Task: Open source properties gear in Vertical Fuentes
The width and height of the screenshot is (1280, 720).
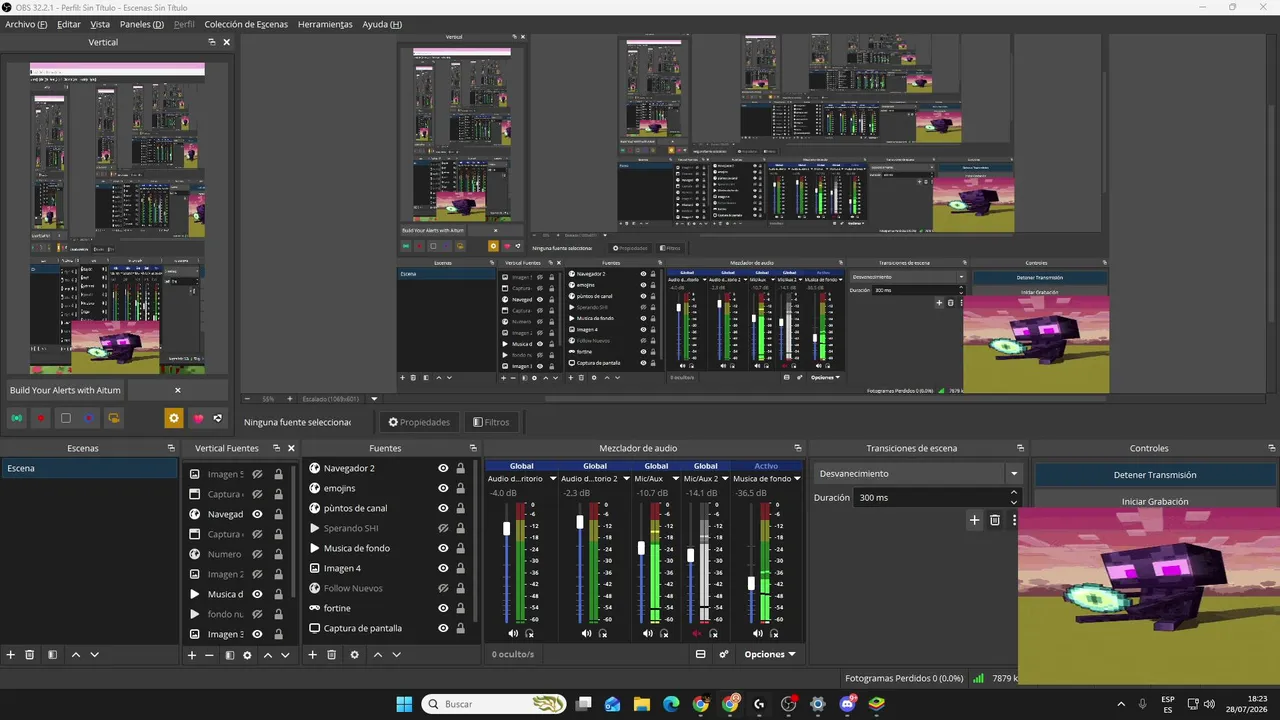Action: [x=248, y=655]
